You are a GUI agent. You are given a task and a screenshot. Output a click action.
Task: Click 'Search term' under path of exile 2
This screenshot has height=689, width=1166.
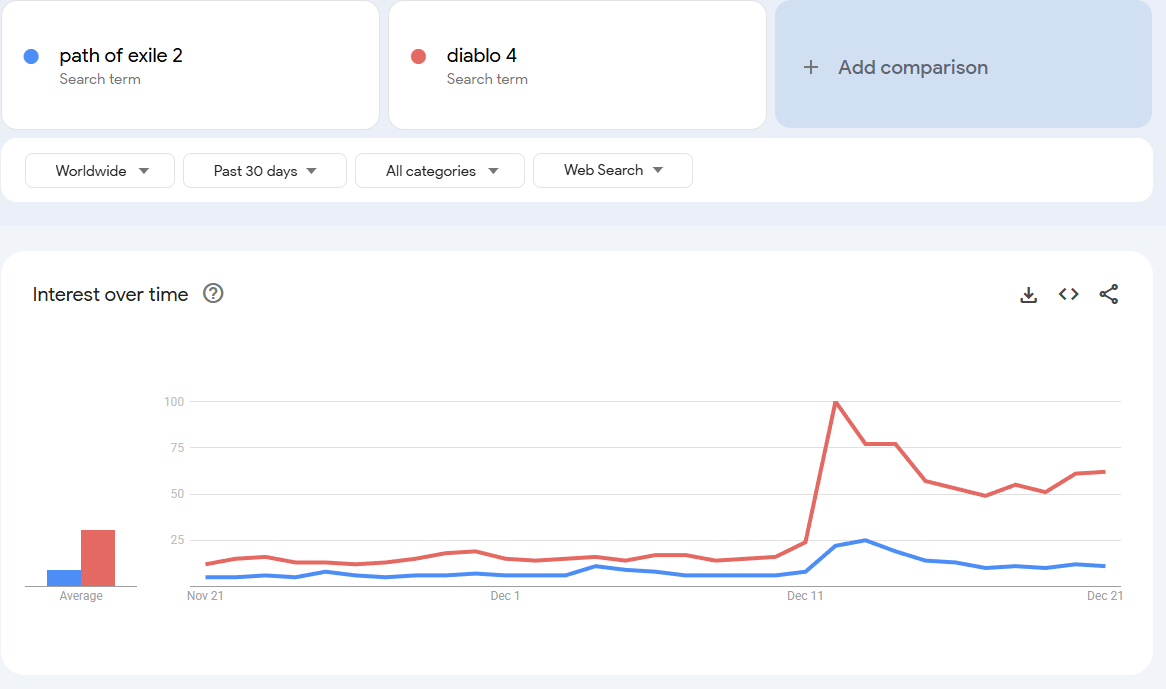click(100, 80)
